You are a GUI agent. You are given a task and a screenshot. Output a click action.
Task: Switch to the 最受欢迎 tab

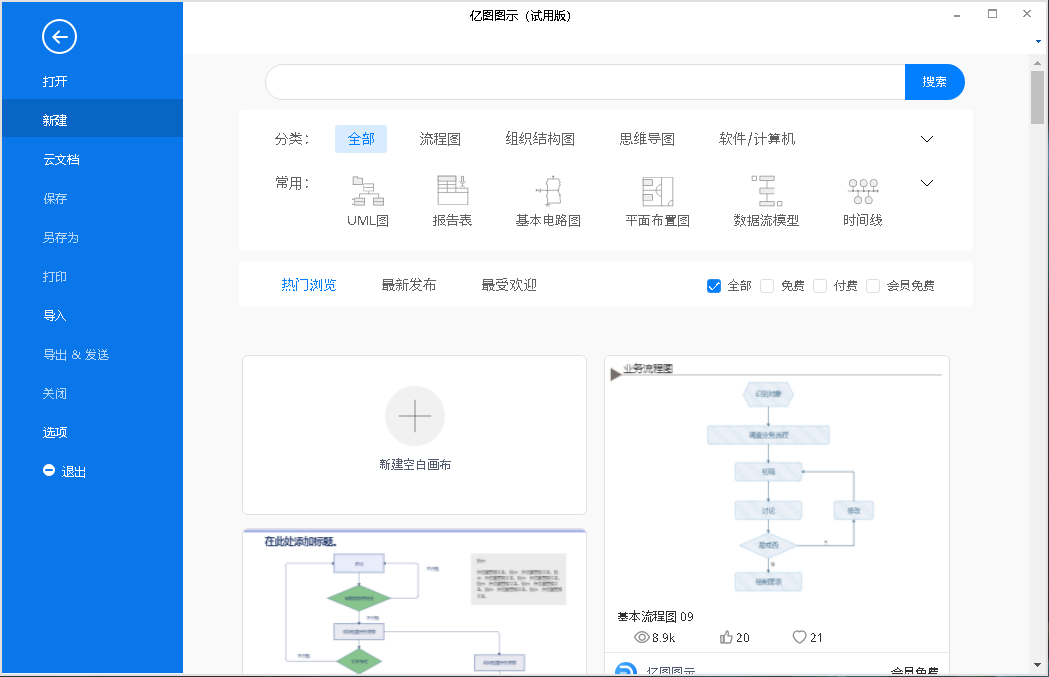point(509,285)
